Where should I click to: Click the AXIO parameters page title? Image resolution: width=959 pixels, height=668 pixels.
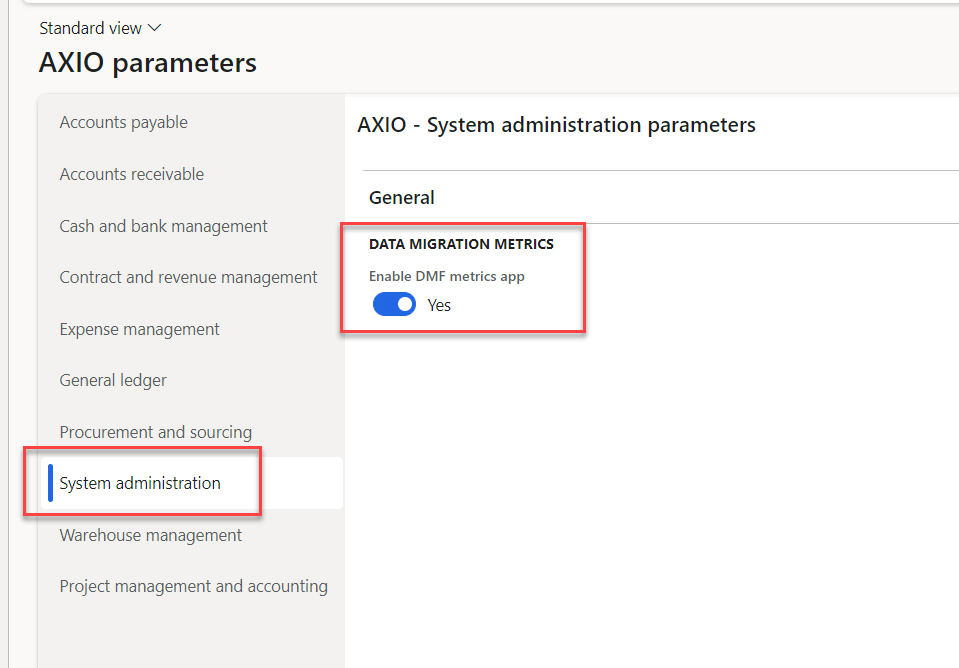tap(146, 62)
